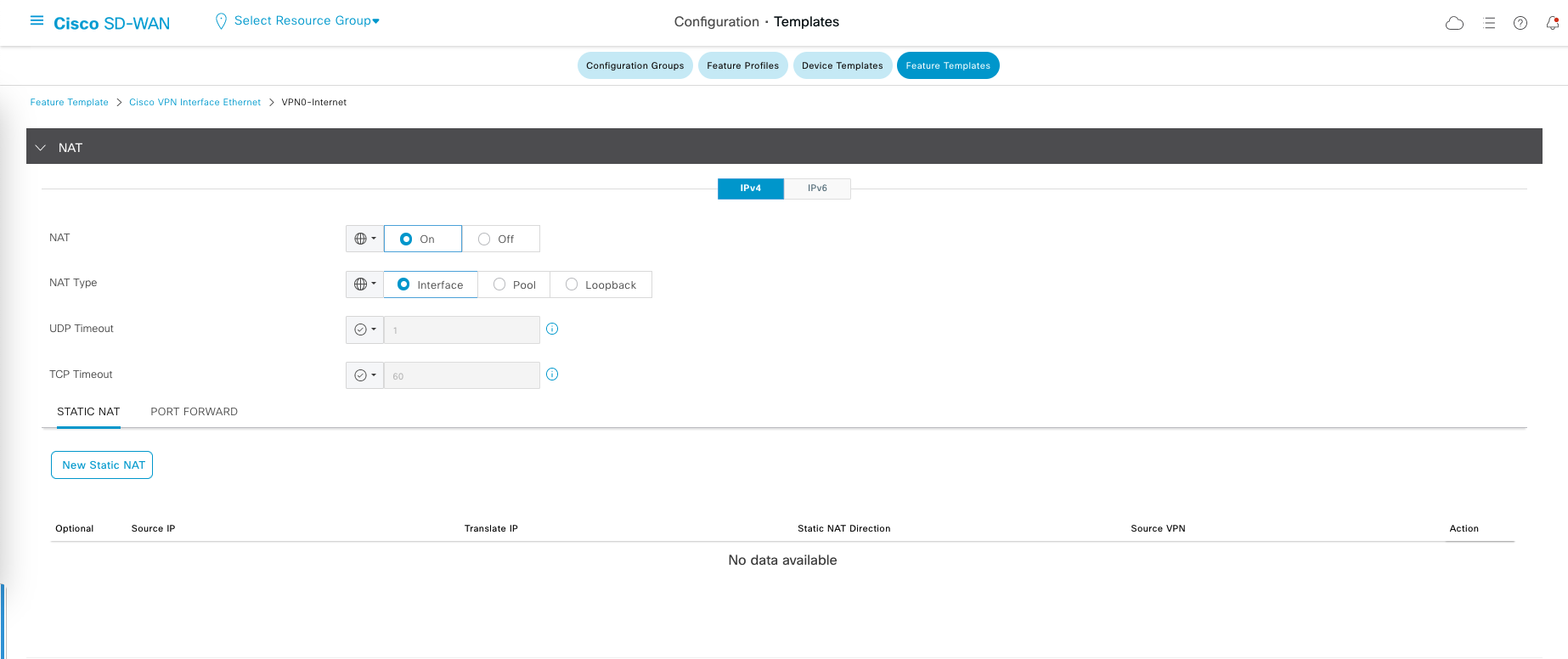Screen dimensions: 1568x659
Task: Click the location pin resource group icon
Action: click(x=221, y=21)
